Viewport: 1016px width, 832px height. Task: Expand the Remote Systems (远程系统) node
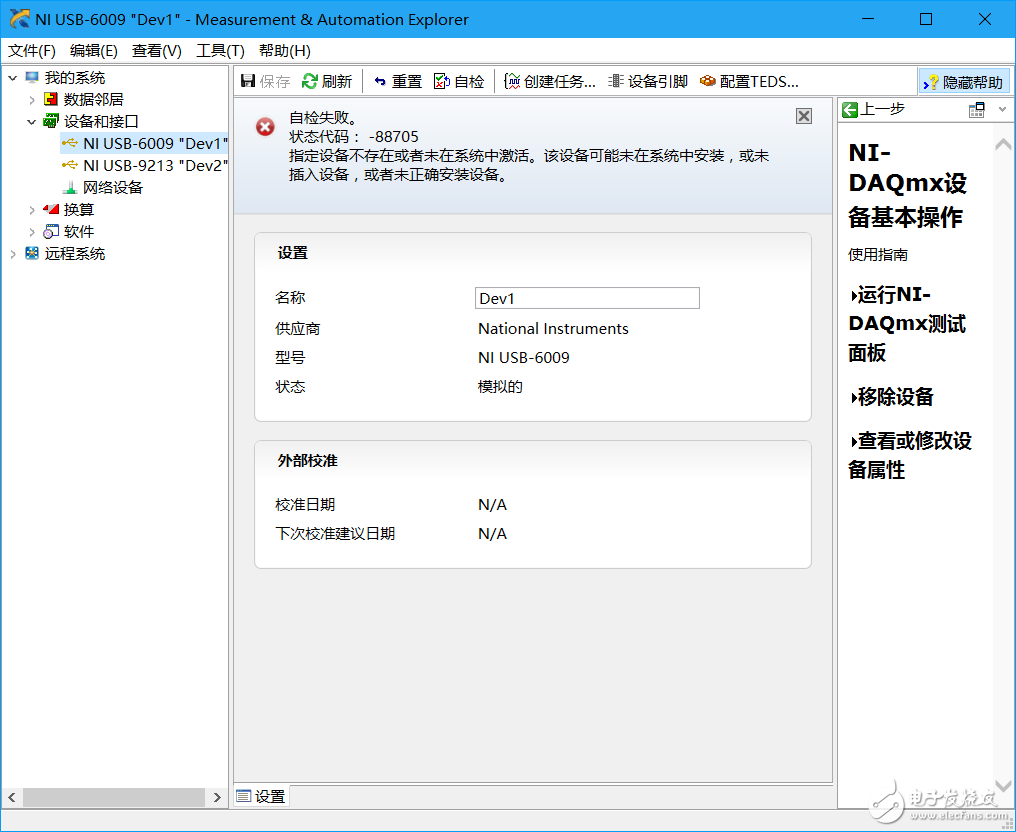12,254
